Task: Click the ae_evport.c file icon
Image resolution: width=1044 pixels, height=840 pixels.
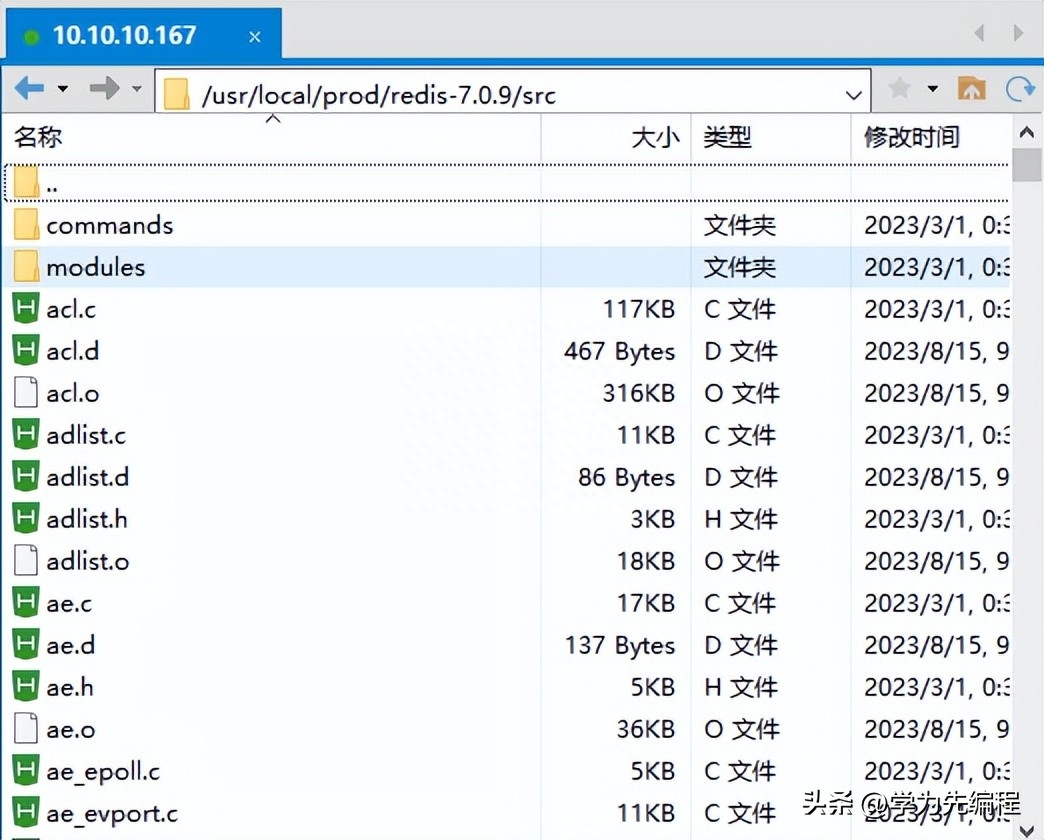Action: click(x=26, y=812)
